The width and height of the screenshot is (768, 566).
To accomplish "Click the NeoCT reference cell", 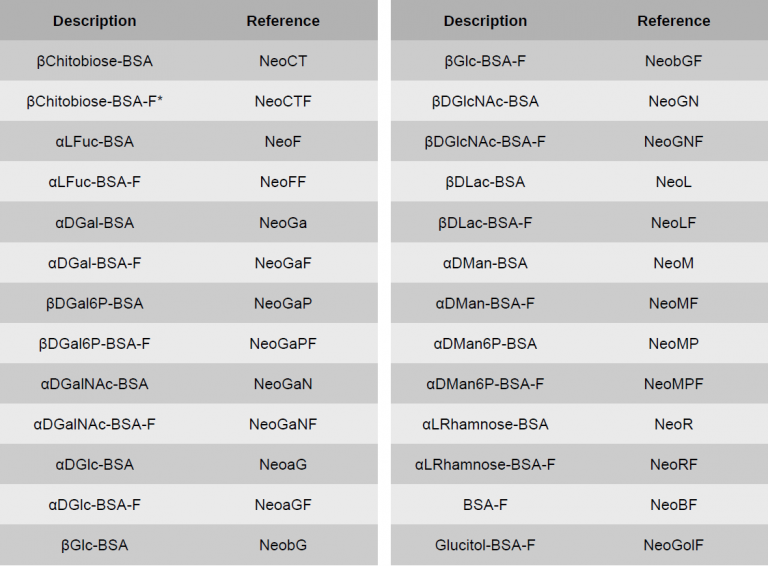I will point(283,61).
